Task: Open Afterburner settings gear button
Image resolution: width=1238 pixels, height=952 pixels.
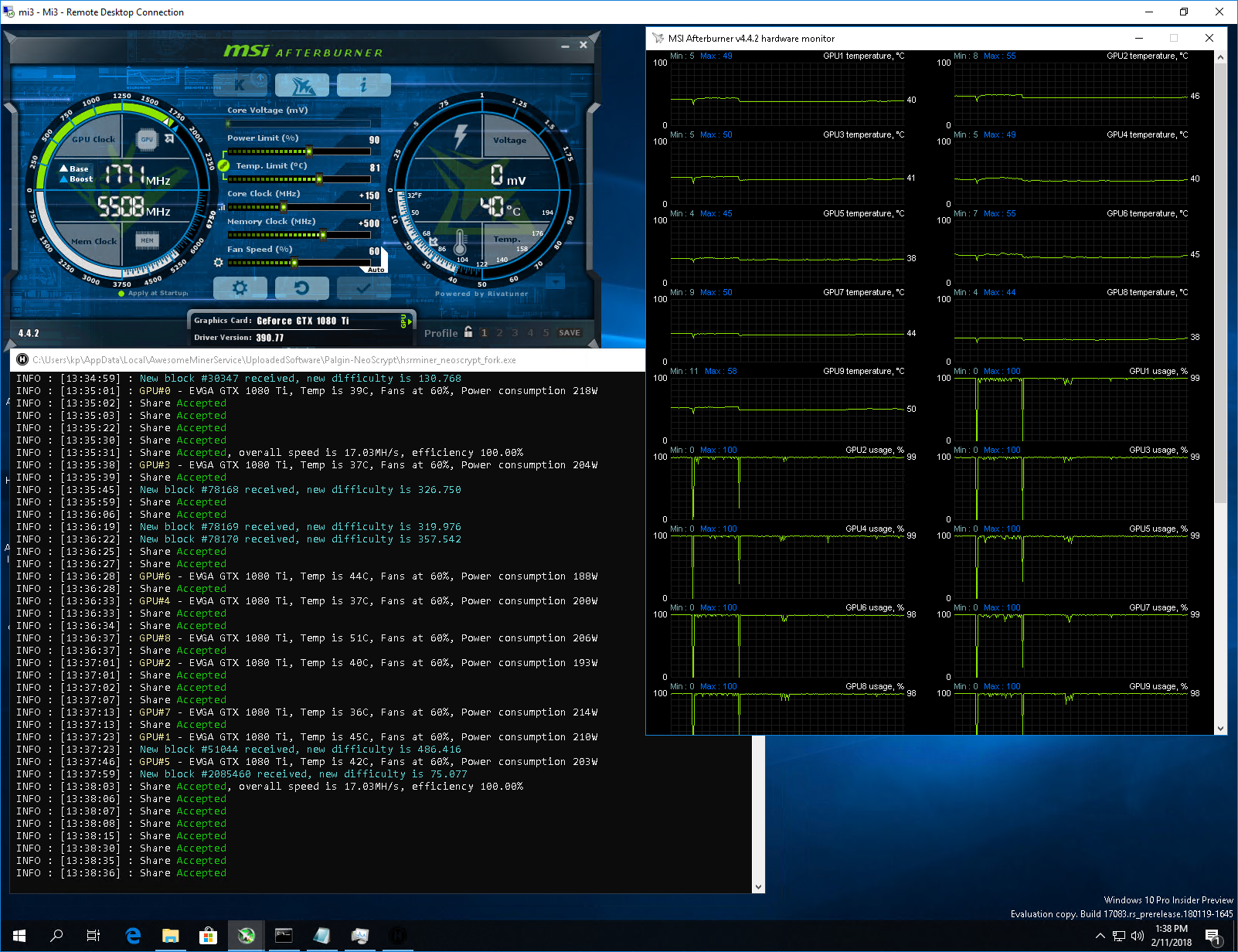Action: pyautogui.click(x=240, y=287)
